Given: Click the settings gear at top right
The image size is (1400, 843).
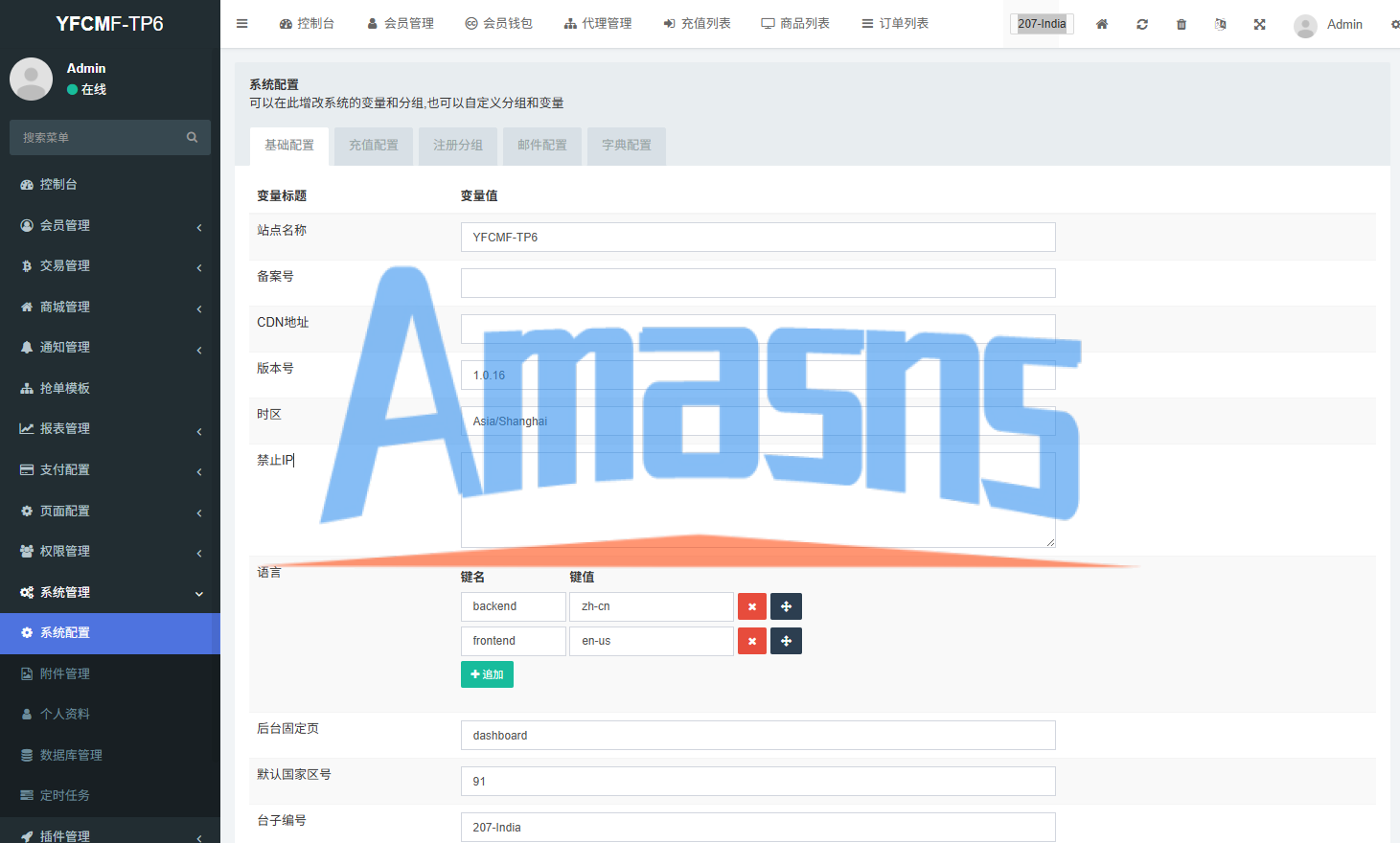Looking at the screenshot, I should pyautogui.click(x=1394, y=24).
